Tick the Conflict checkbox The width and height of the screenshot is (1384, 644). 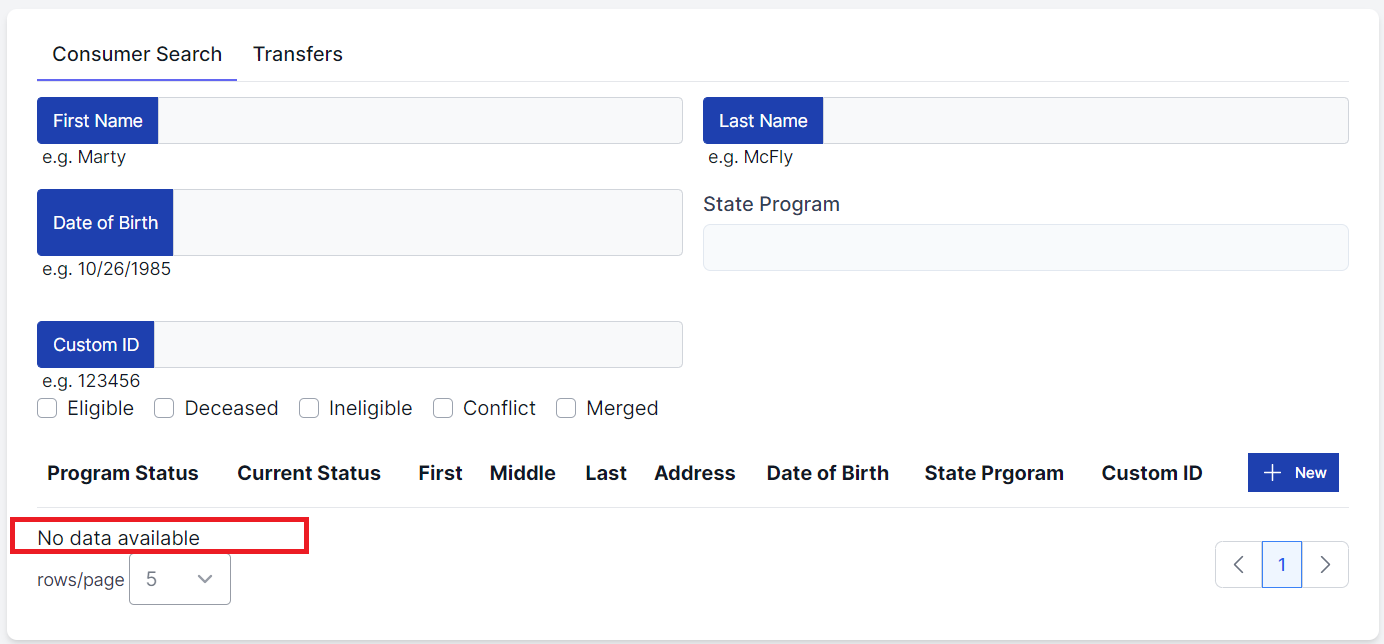[x=443, y=408]
